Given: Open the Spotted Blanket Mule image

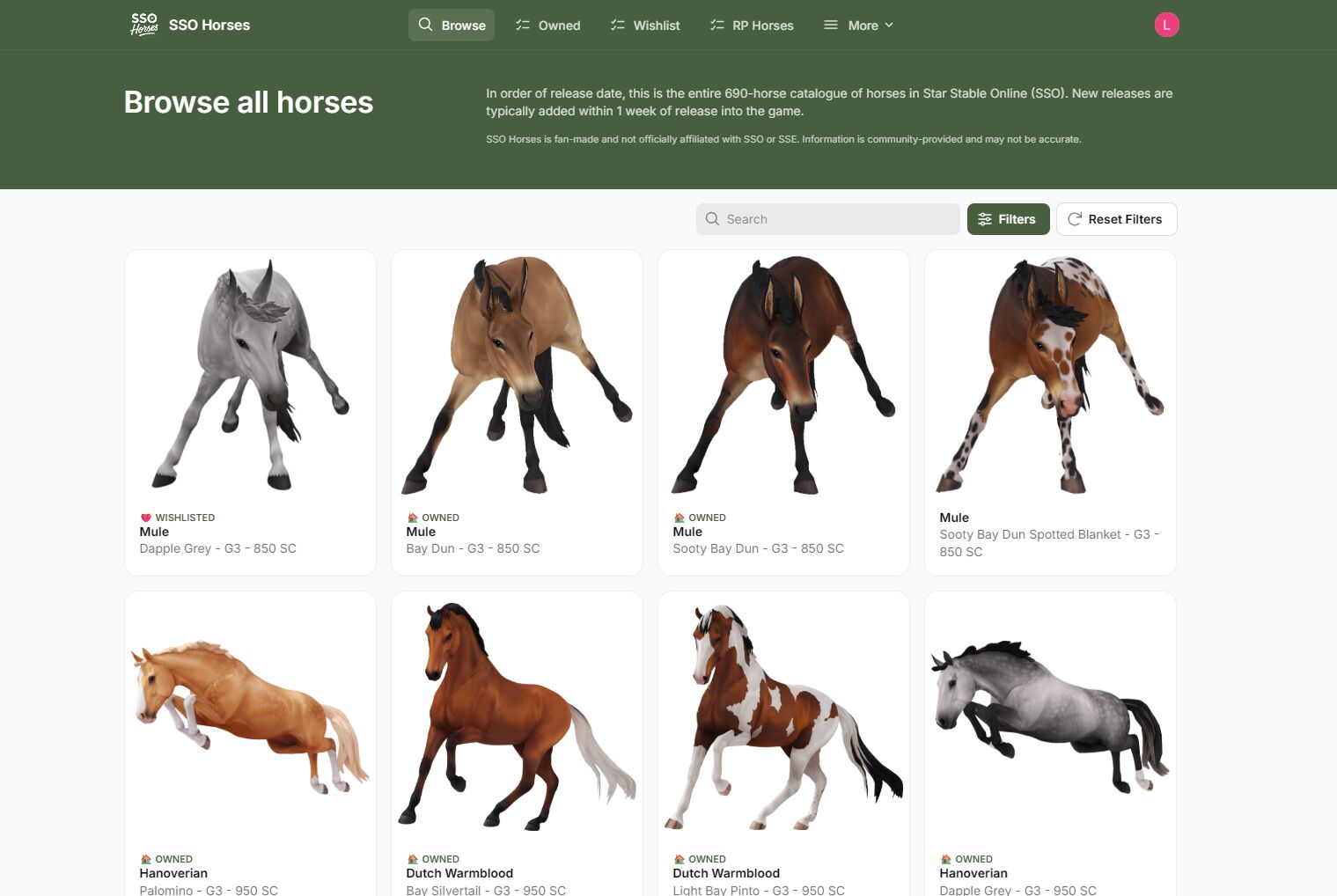Looking at the screenshot, I should 1051,375.
